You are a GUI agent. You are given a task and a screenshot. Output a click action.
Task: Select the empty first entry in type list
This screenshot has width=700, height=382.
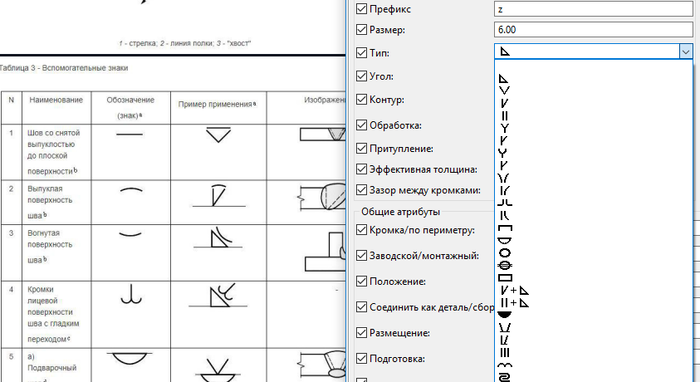[594, 66]
